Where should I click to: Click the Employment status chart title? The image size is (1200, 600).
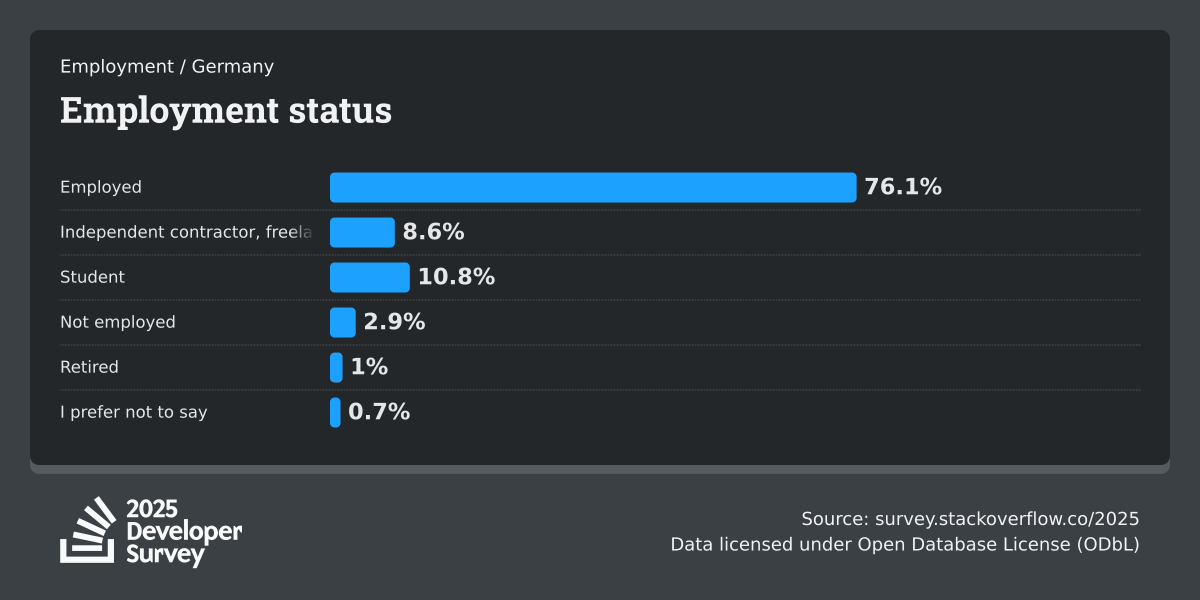[x=226, y=111]
